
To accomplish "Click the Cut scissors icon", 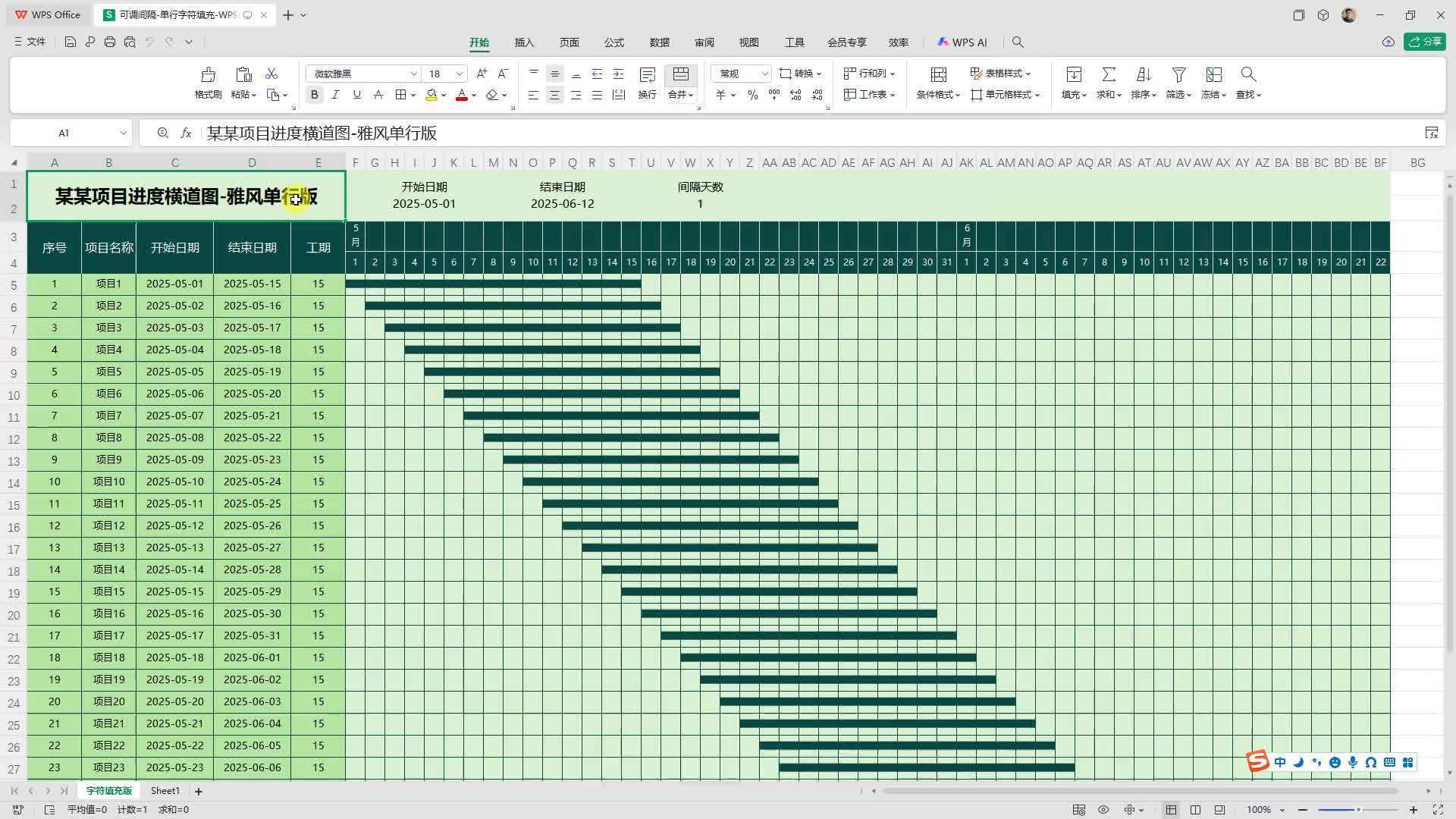I will click(271, 74).
